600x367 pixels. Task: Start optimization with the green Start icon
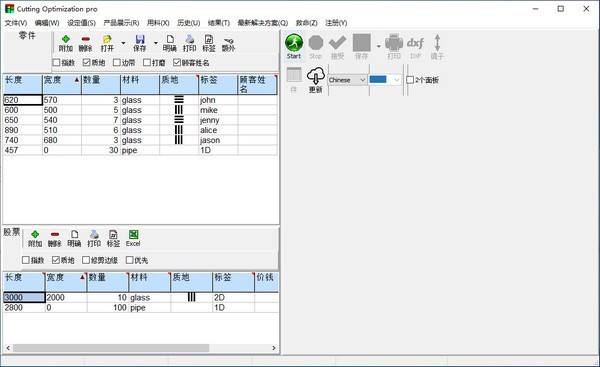[x=294, y=43]
